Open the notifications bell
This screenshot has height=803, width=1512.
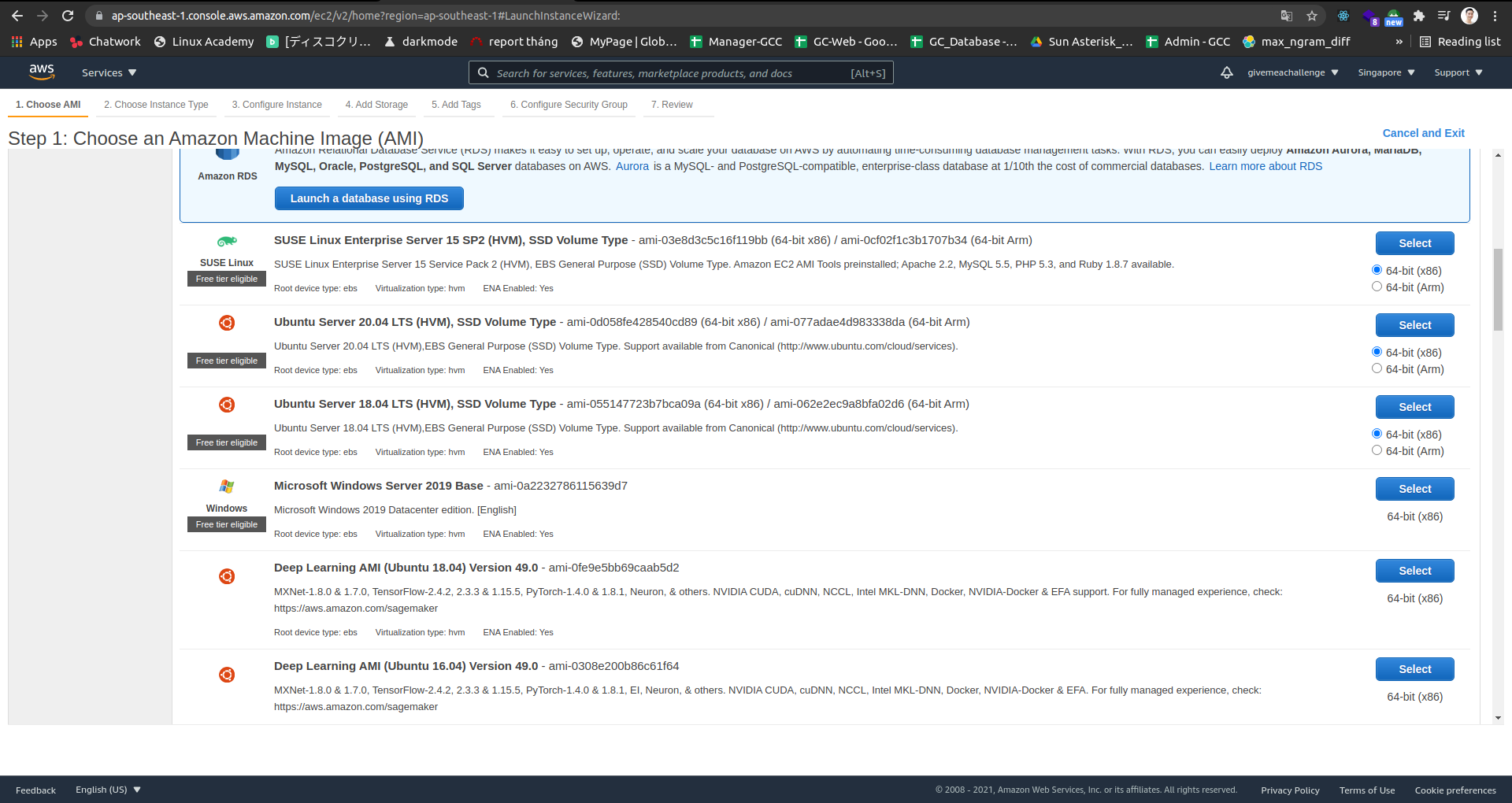click(x=1227, y=72)
